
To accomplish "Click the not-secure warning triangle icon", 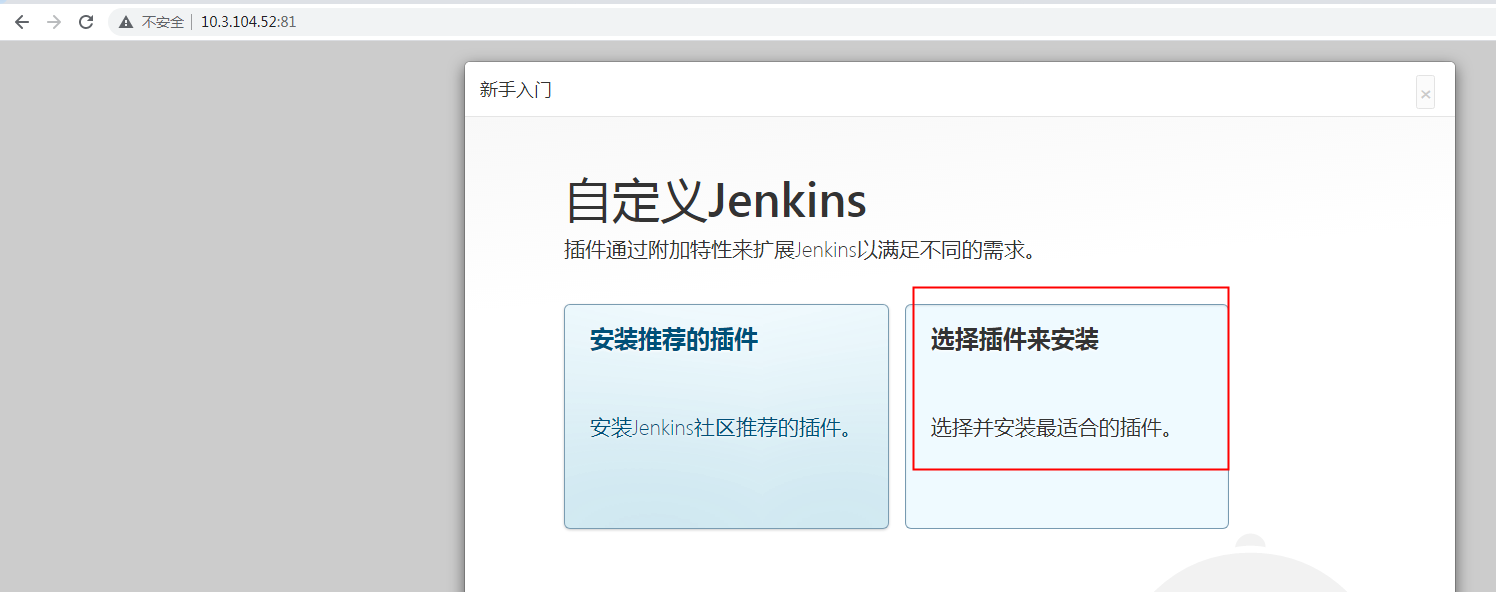I will (x=126, y=22).
